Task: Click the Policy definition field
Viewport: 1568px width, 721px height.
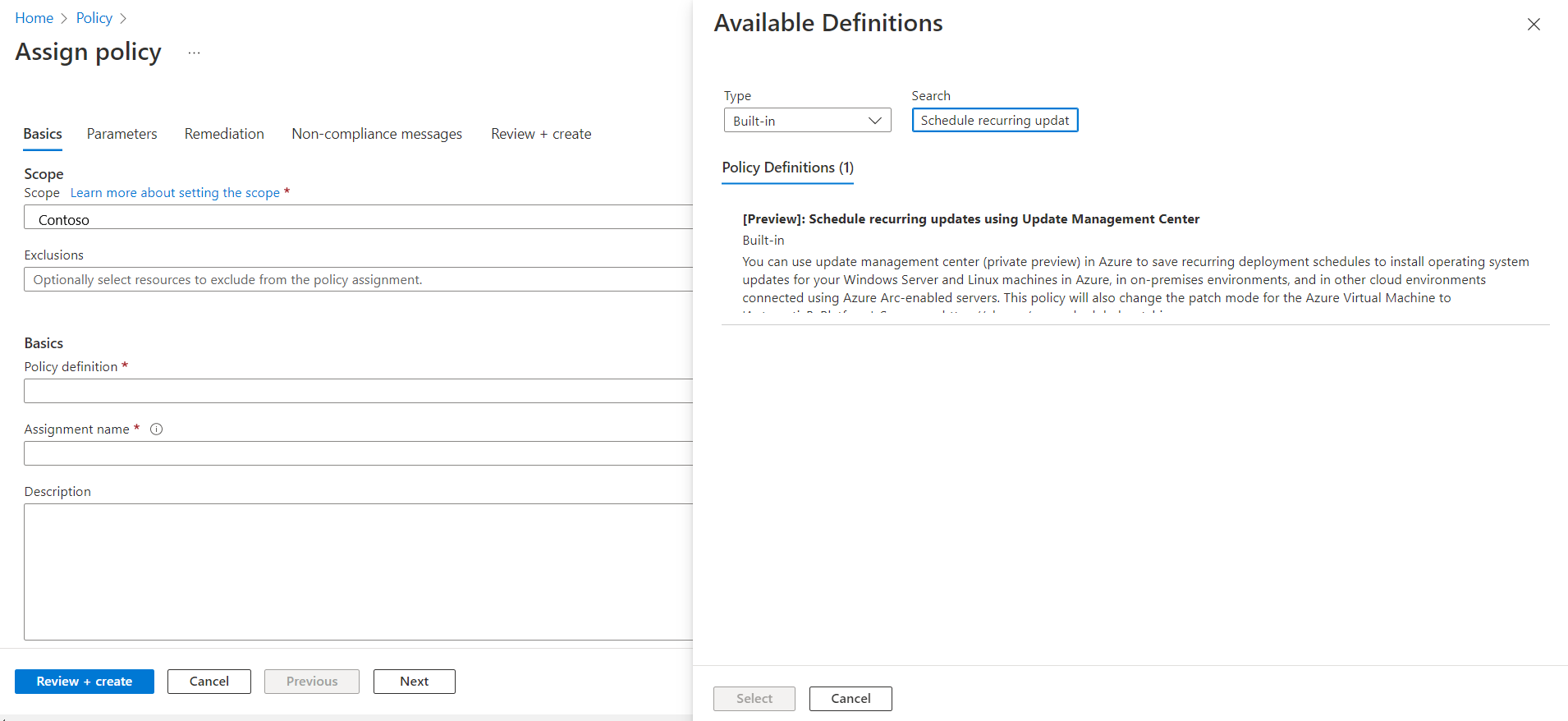Action: [358, 391]
